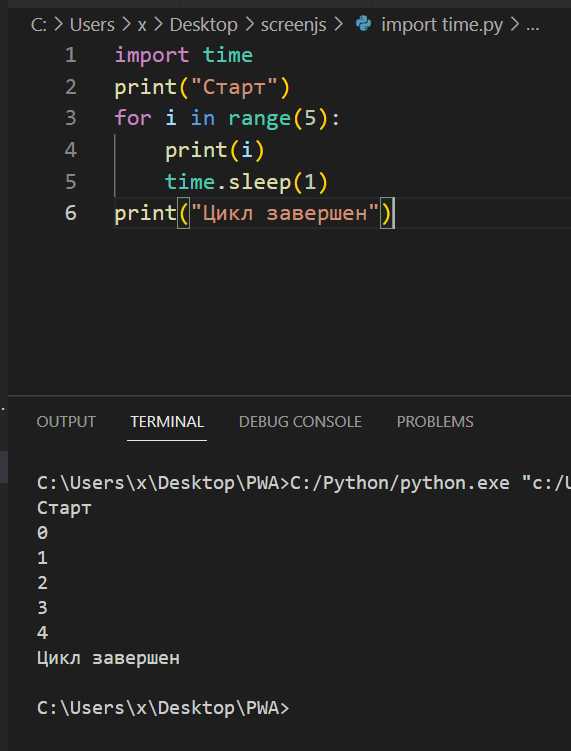Select 'import time.py' in the breadcrumb
This screenshot has width=571, height=751.
point(442,24)
